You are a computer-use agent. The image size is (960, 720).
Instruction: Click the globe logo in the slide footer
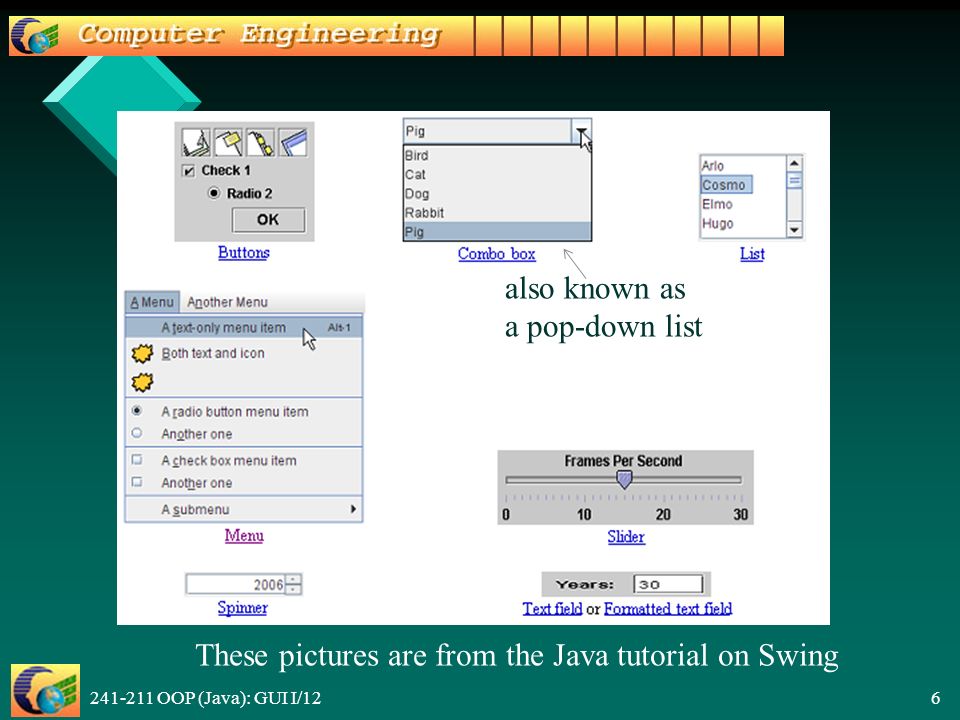[x=45, y=690]
